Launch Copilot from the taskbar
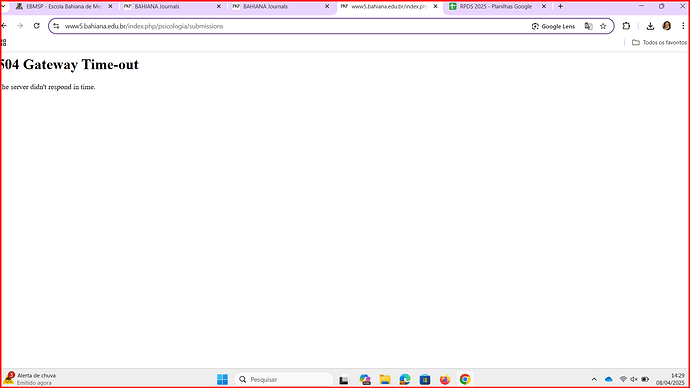The image size is (690, 388). click(365, 380)
